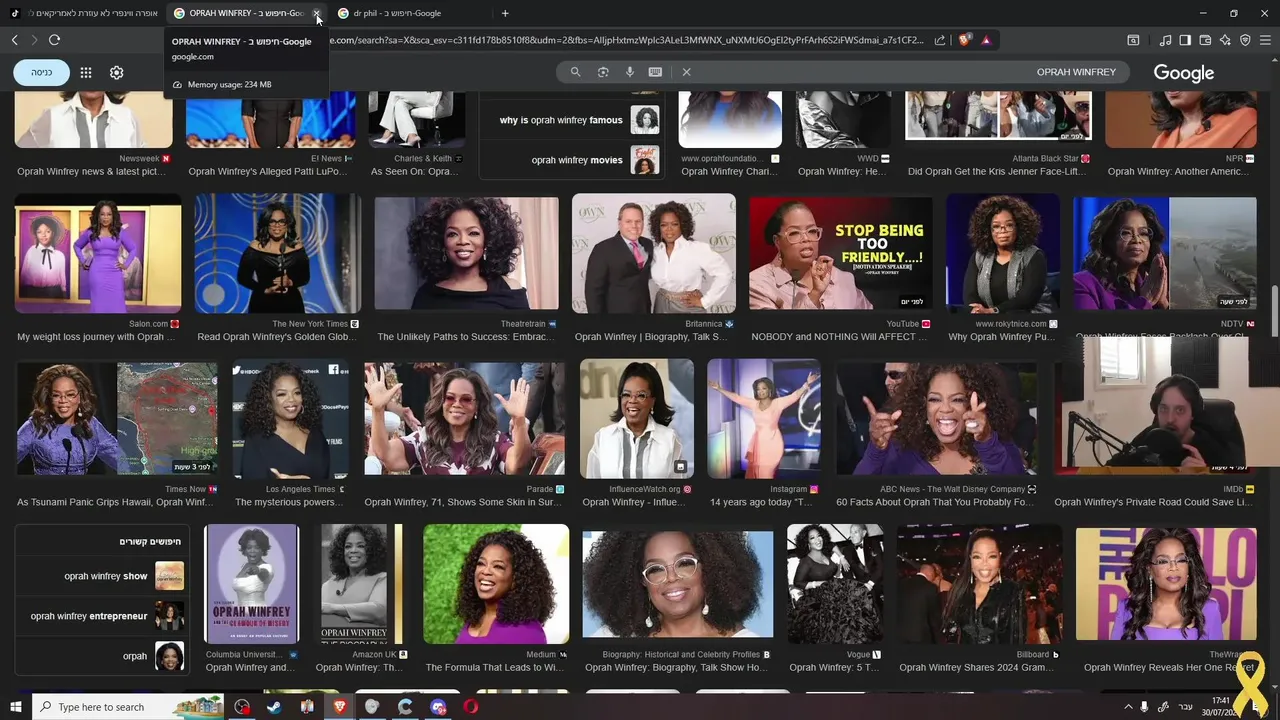Open the on-screen keyboard input tool
The height and width of the screenshot is (720, 1280).
coord(655,72)
